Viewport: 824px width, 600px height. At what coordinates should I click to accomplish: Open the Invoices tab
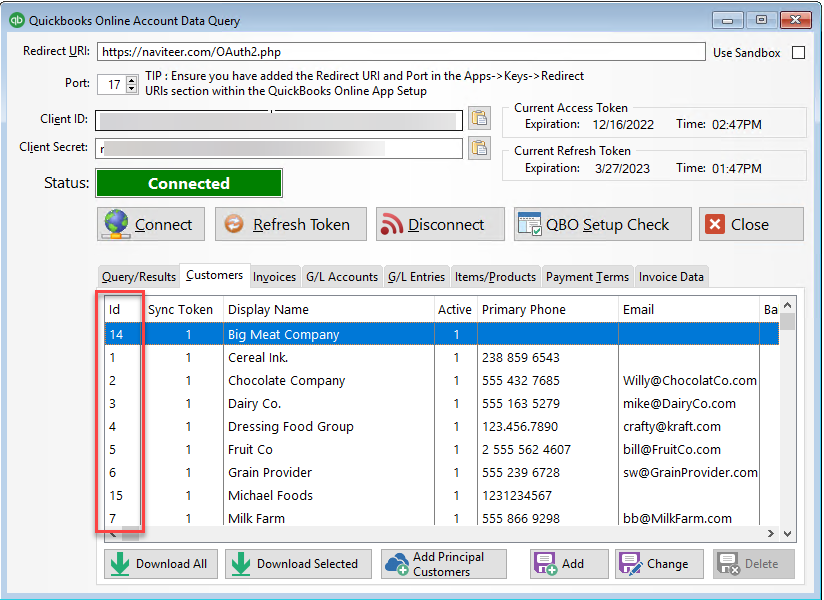(274, 277)
